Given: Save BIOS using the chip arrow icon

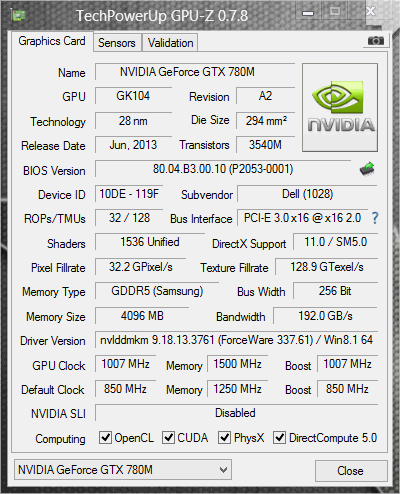Looking at the screenshot, I should pos(367,169).
